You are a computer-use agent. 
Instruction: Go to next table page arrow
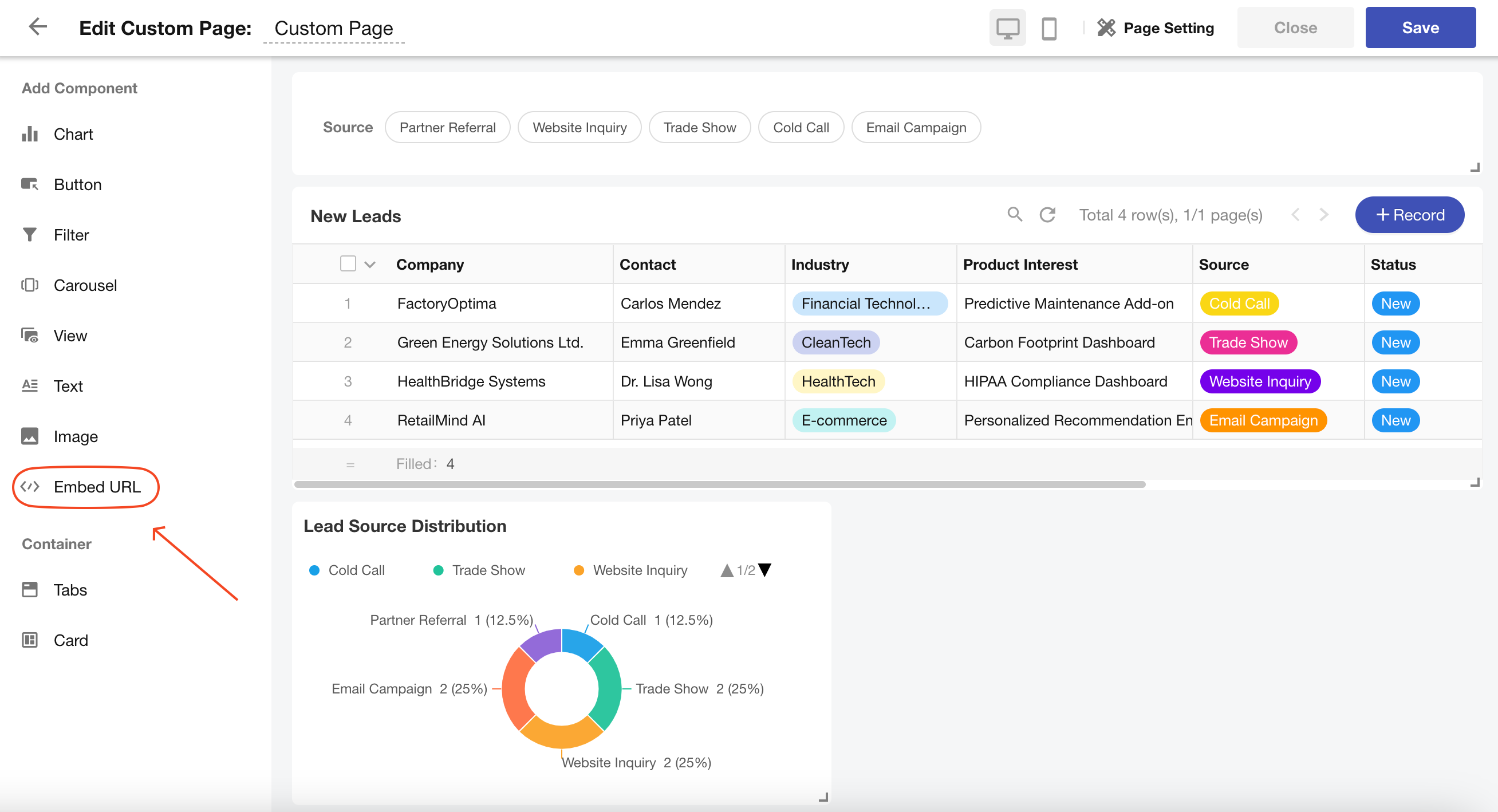coord(1324,215)
